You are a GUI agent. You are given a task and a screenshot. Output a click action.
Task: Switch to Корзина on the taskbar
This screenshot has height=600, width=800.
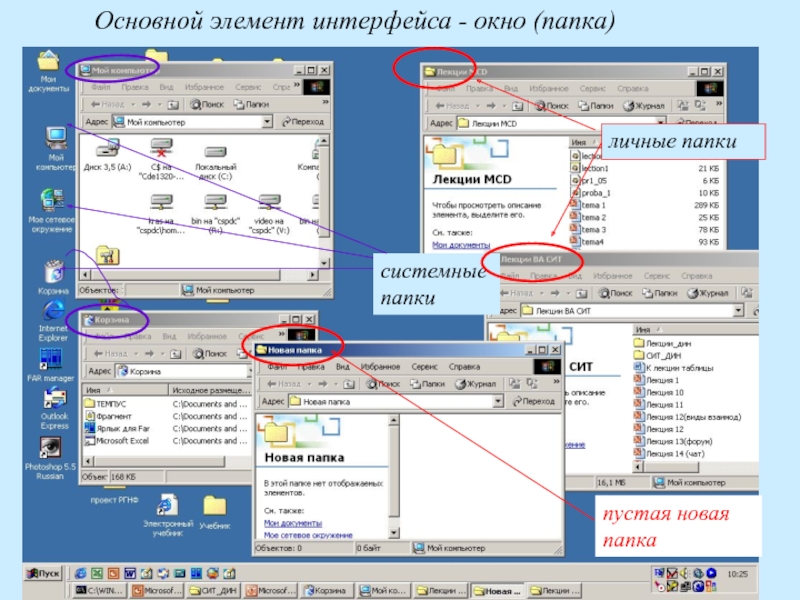325,590
